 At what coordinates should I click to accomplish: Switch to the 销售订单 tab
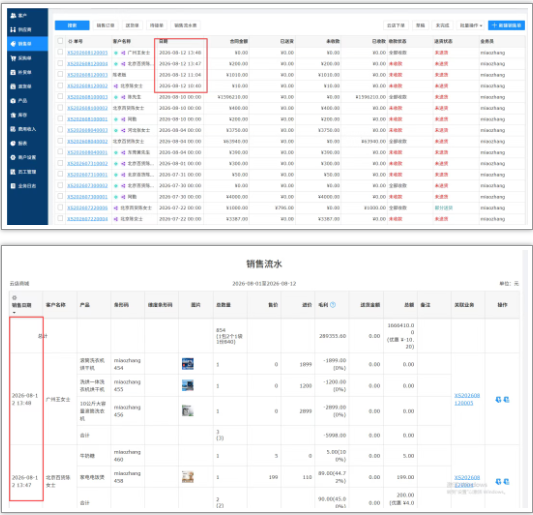pos(105,25)
